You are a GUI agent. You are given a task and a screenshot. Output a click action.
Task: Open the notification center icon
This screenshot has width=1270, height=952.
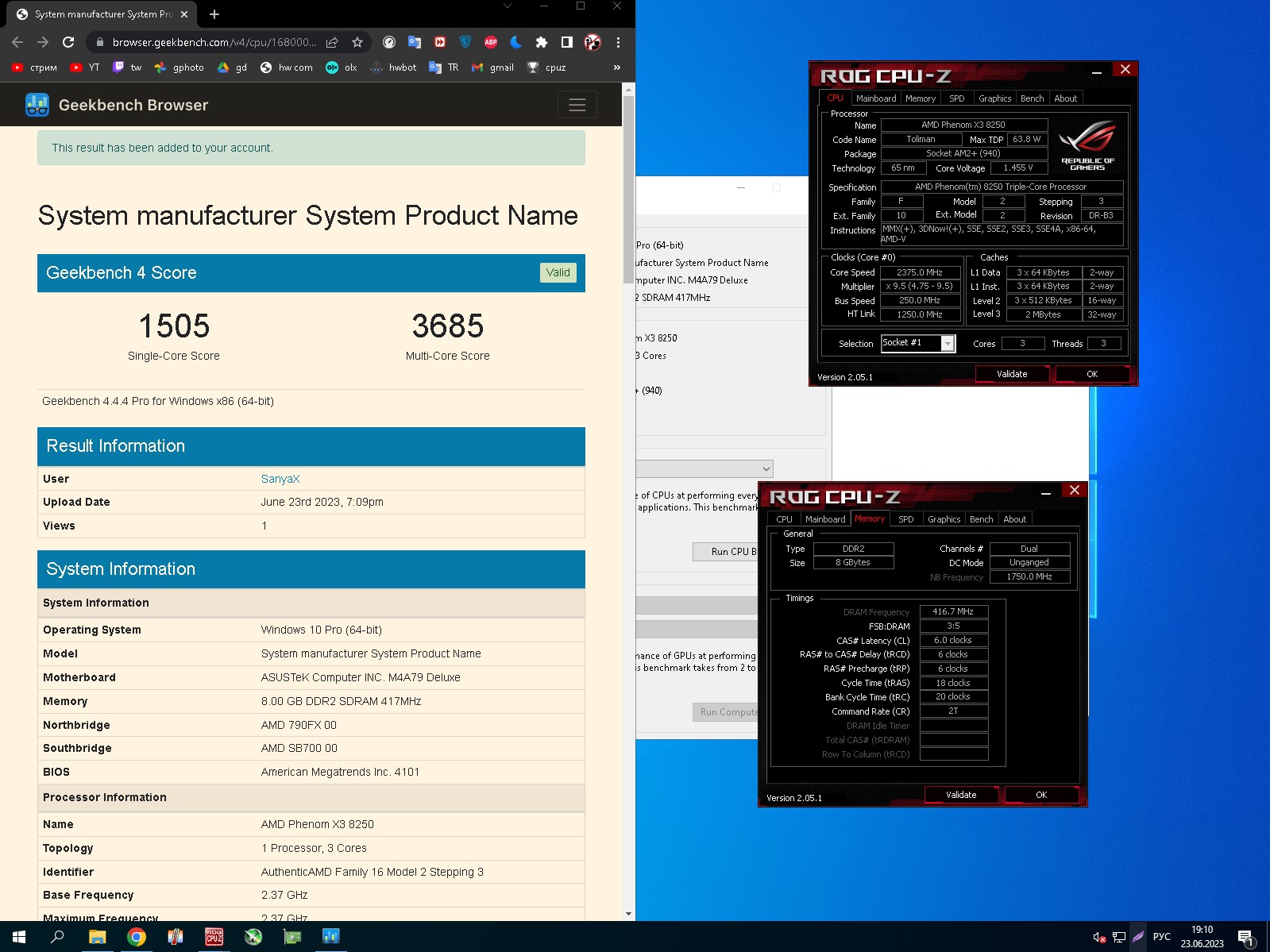[1246, 938]
